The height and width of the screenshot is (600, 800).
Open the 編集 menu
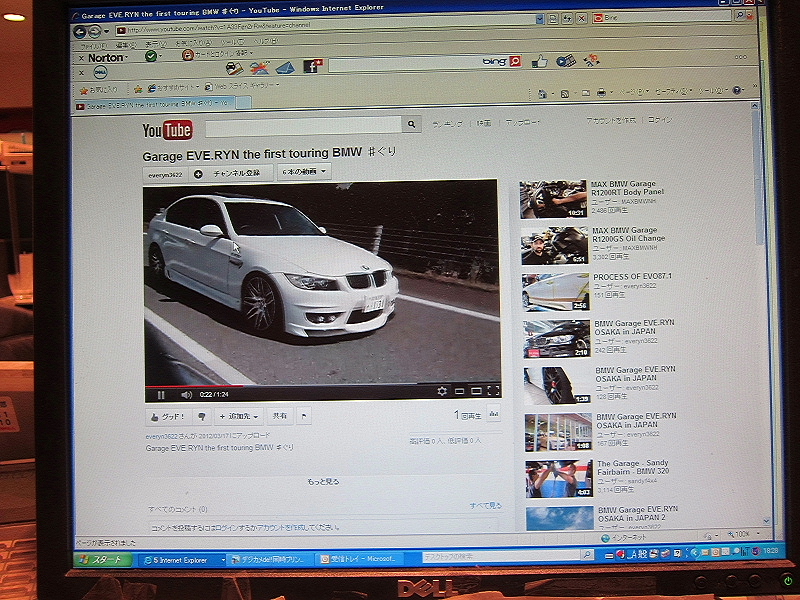click(x=126, y=45)
